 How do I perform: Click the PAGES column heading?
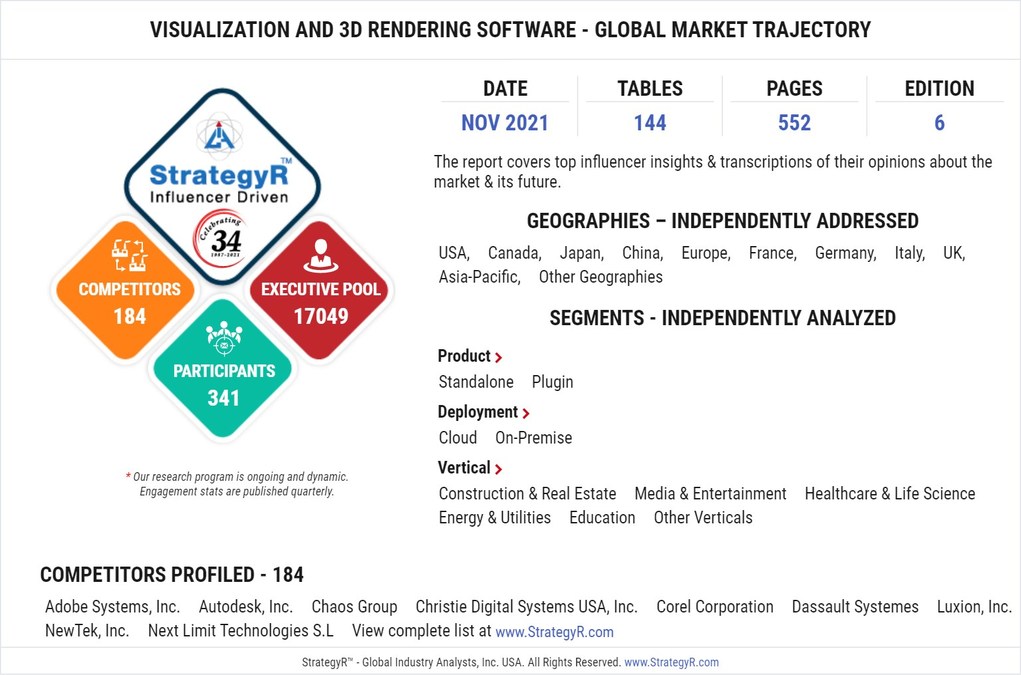[794, 89]
